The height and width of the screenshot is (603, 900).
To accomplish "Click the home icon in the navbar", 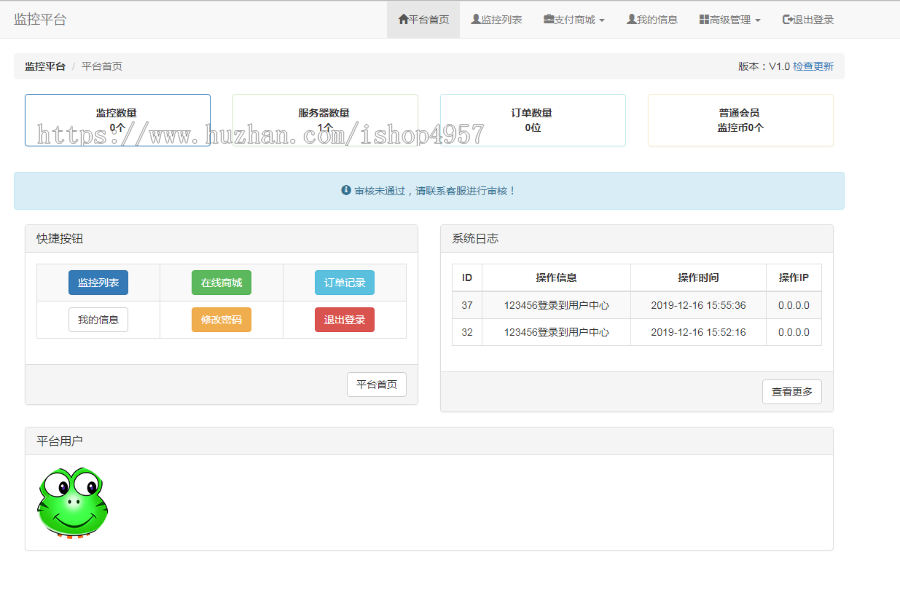I will point(403,19).
